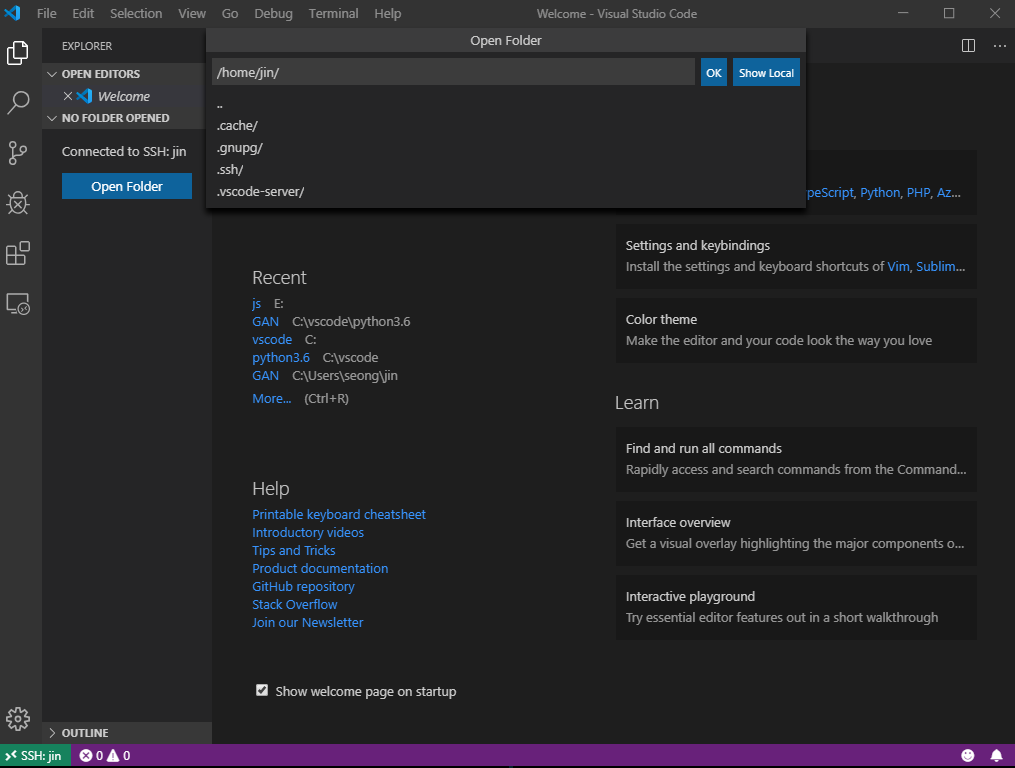
Task: Open Find and run all commands card
Action: coord(796,459)
